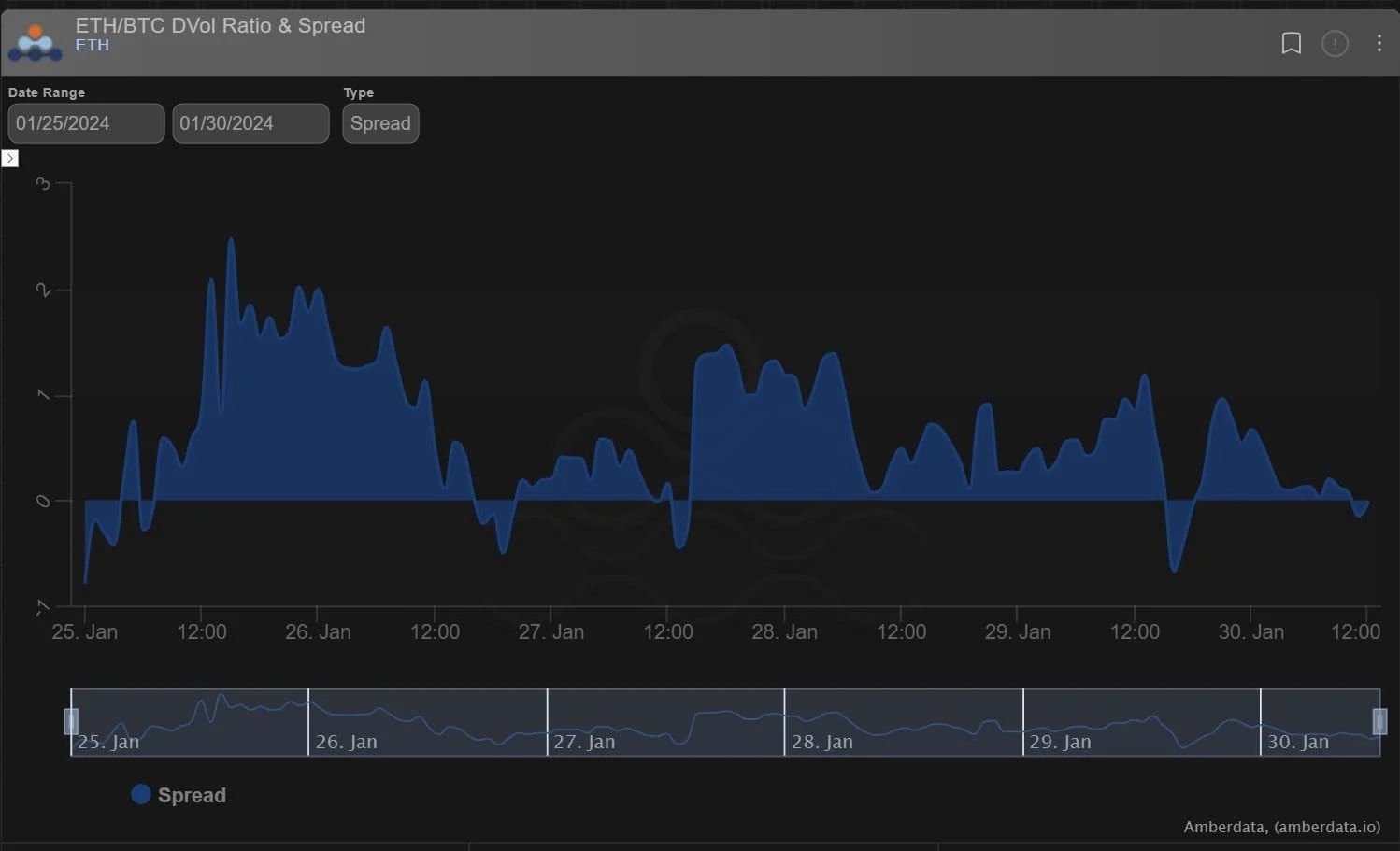Click the y-axis label 0
The width and height of the screenshot is (1400, 851).
tap(43, 502)
